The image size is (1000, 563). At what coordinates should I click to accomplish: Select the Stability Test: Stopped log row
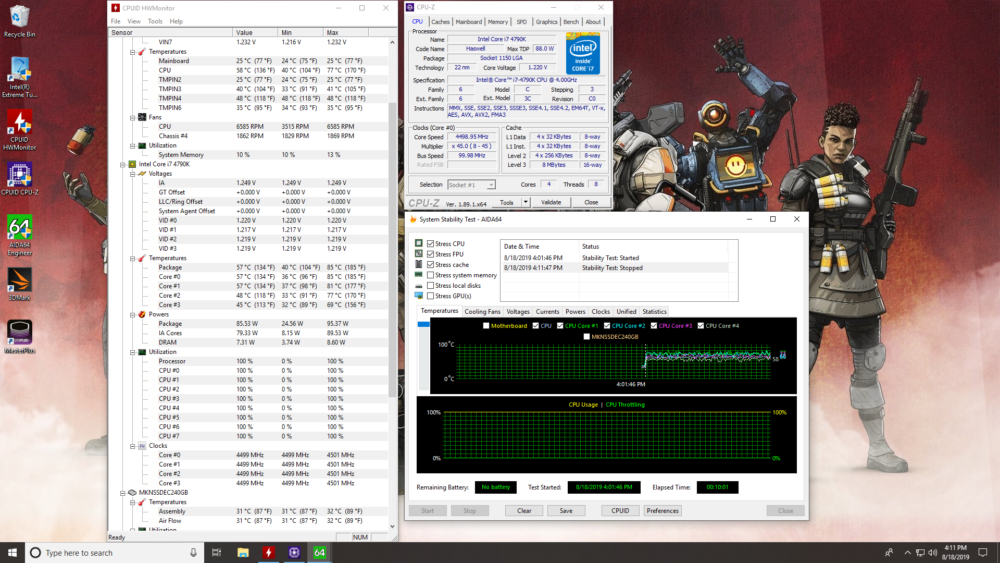[615, 268]
